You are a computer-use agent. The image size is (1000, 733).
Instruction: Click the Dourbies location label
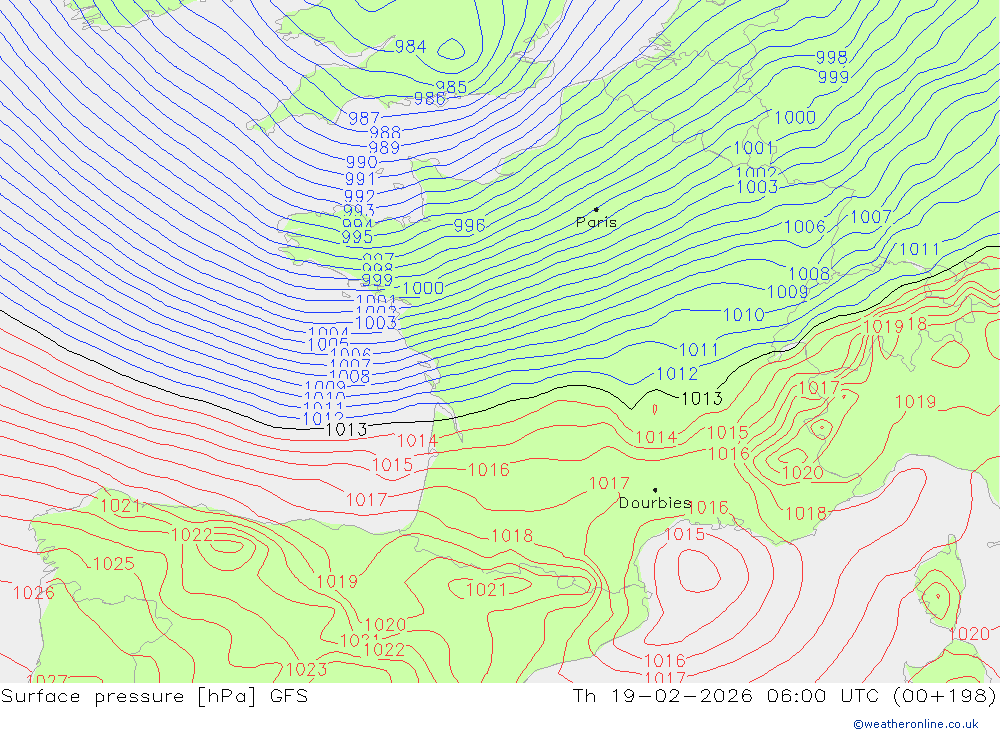pyautogui.click(x=655, y=503)
